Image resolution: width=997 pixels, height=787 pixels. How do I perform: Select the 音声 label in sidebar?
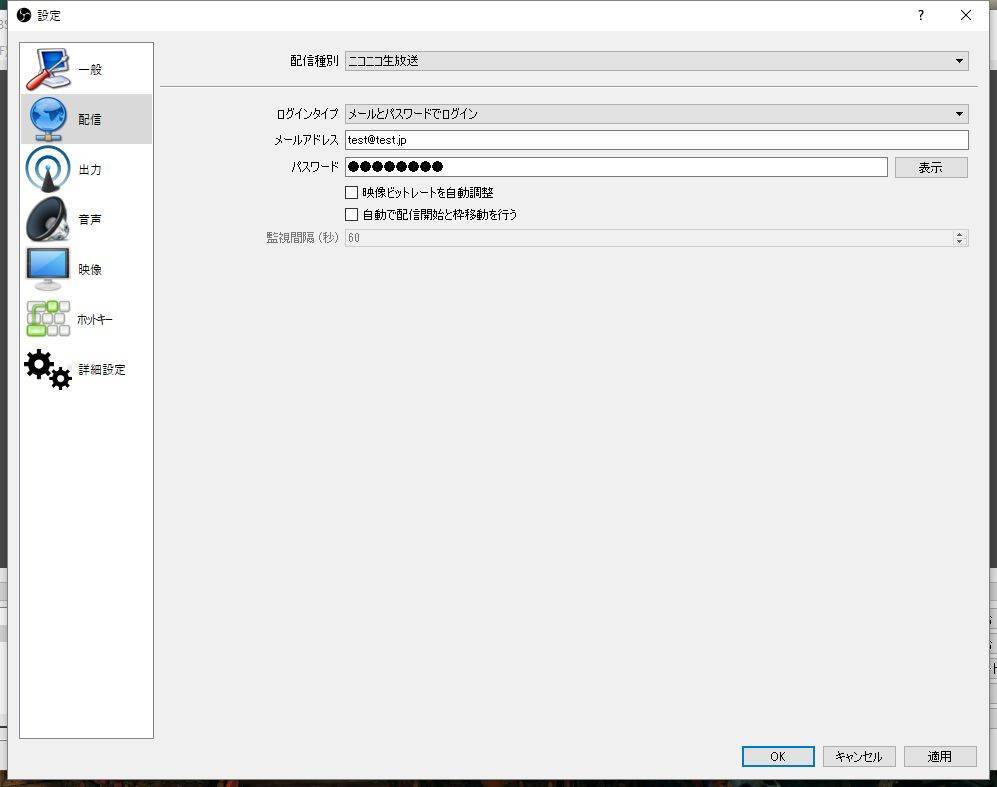(x=90, y=219)
